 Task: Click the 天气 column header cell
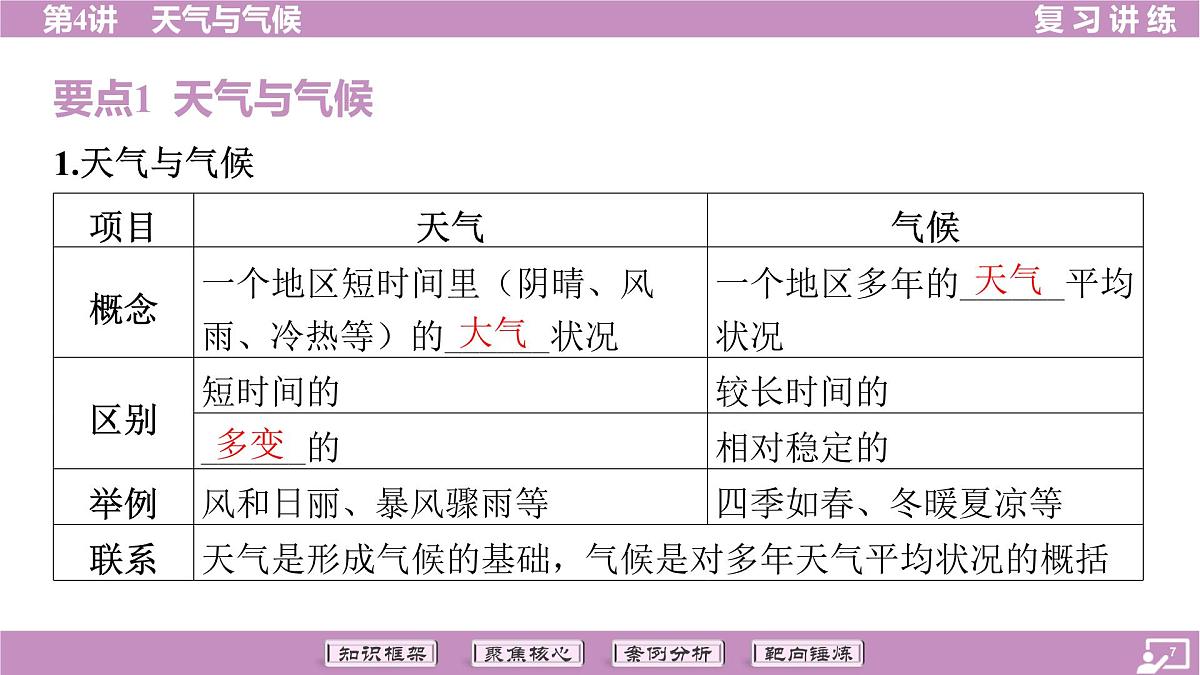click(x=451, y=221)
